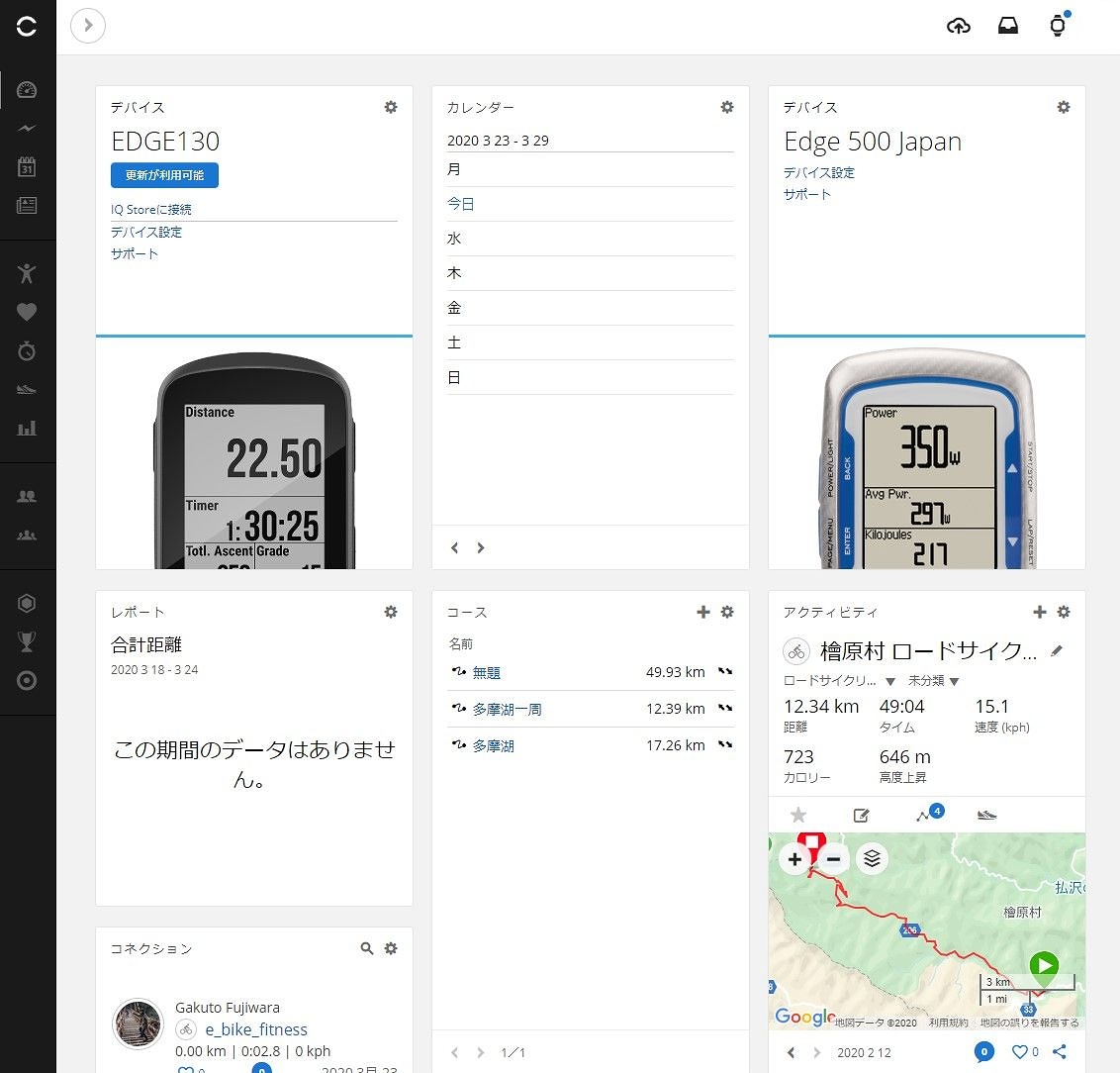1120x1073 pixels.
Task: Open サポート link under Edge 500 Japan
Action: [x=807, y=194]
